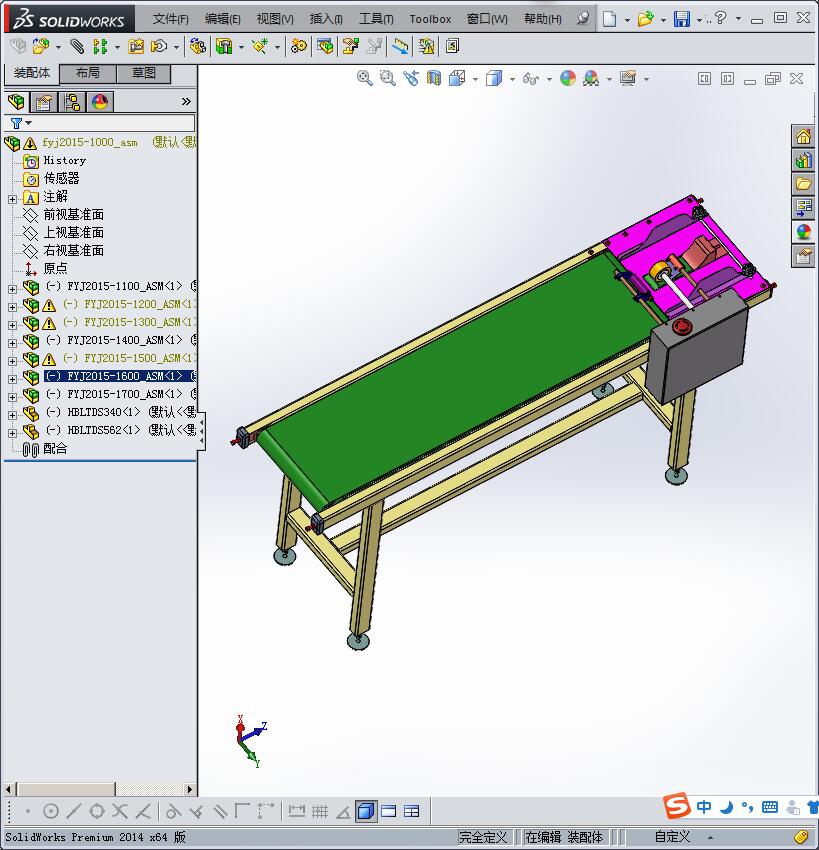Click the Clearance Verification warning icon
The width and height of the screenshot is (819, 850).
pos(427,47)
